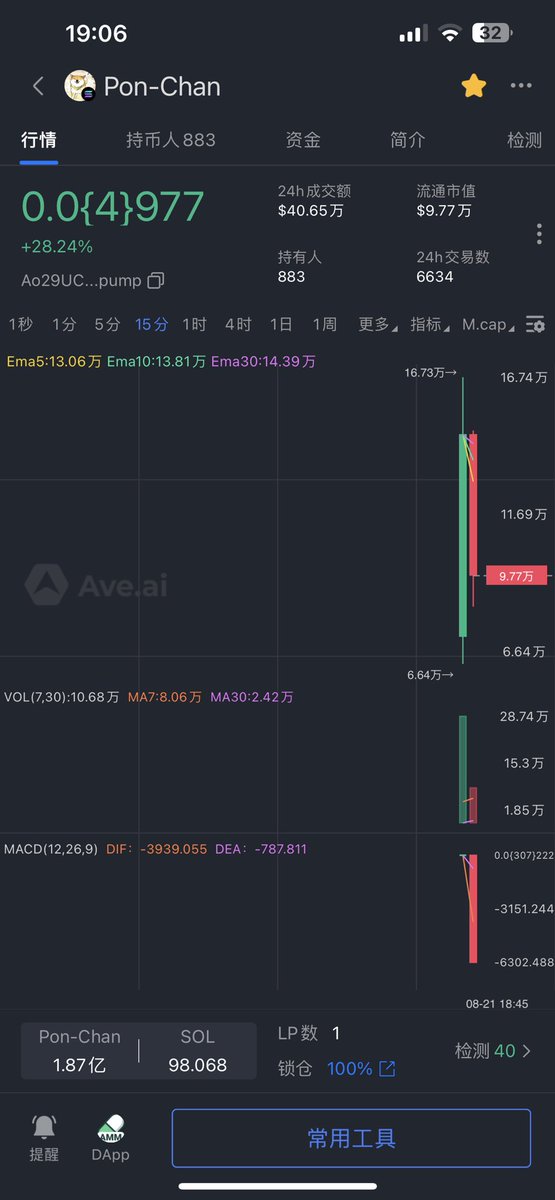Screen dimensions: 555x1200
Task: Tap the vertical dots beside stats
Action: pyautogui.click(x=539, y=234)
